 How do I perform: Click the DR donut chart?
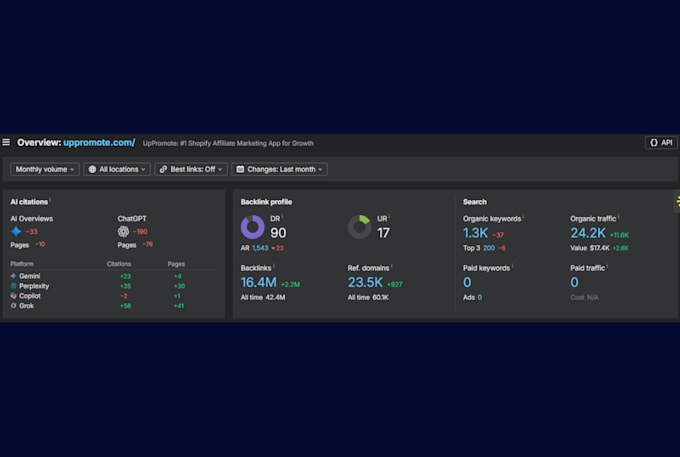(x=253, y=227)
